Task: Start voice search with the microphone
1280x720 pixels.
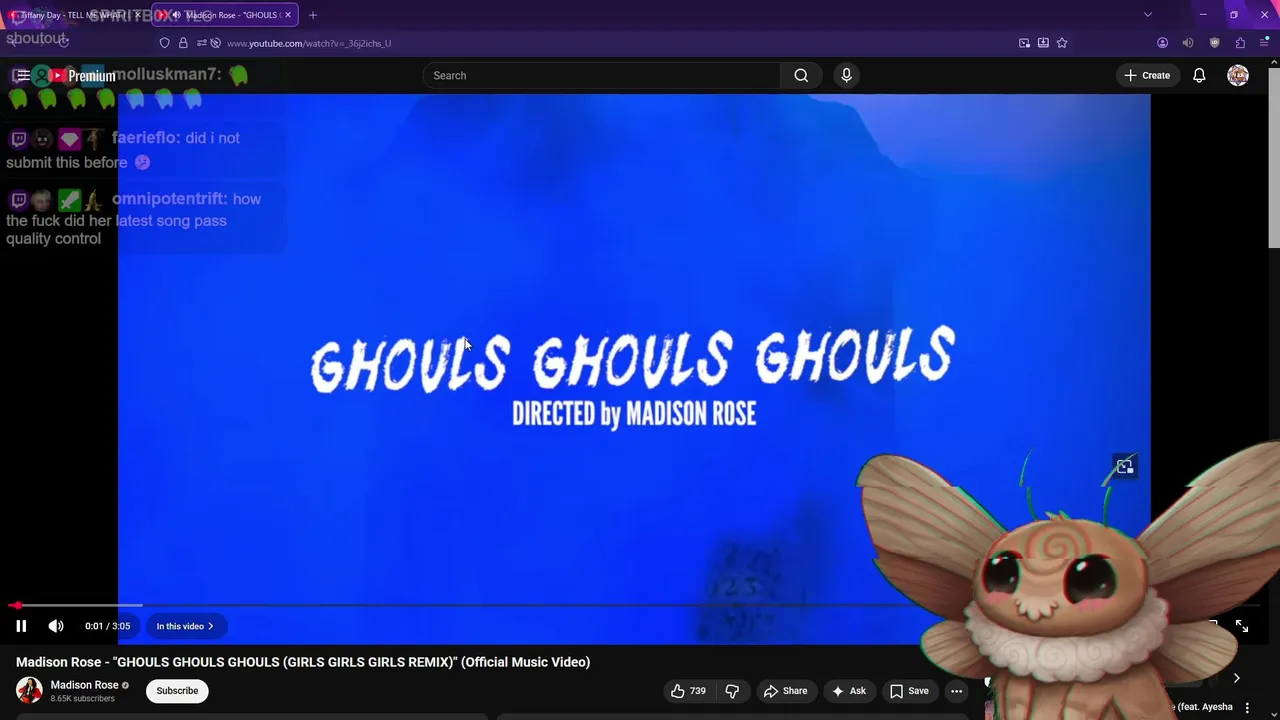Action: click(x=846, y=75)
